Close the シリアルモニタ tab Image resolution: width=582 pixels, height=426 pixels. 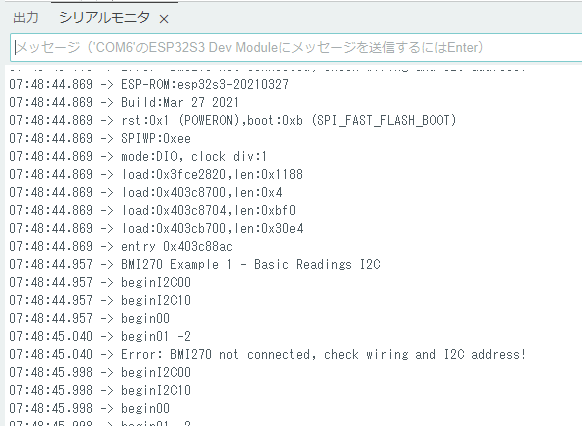164,19
